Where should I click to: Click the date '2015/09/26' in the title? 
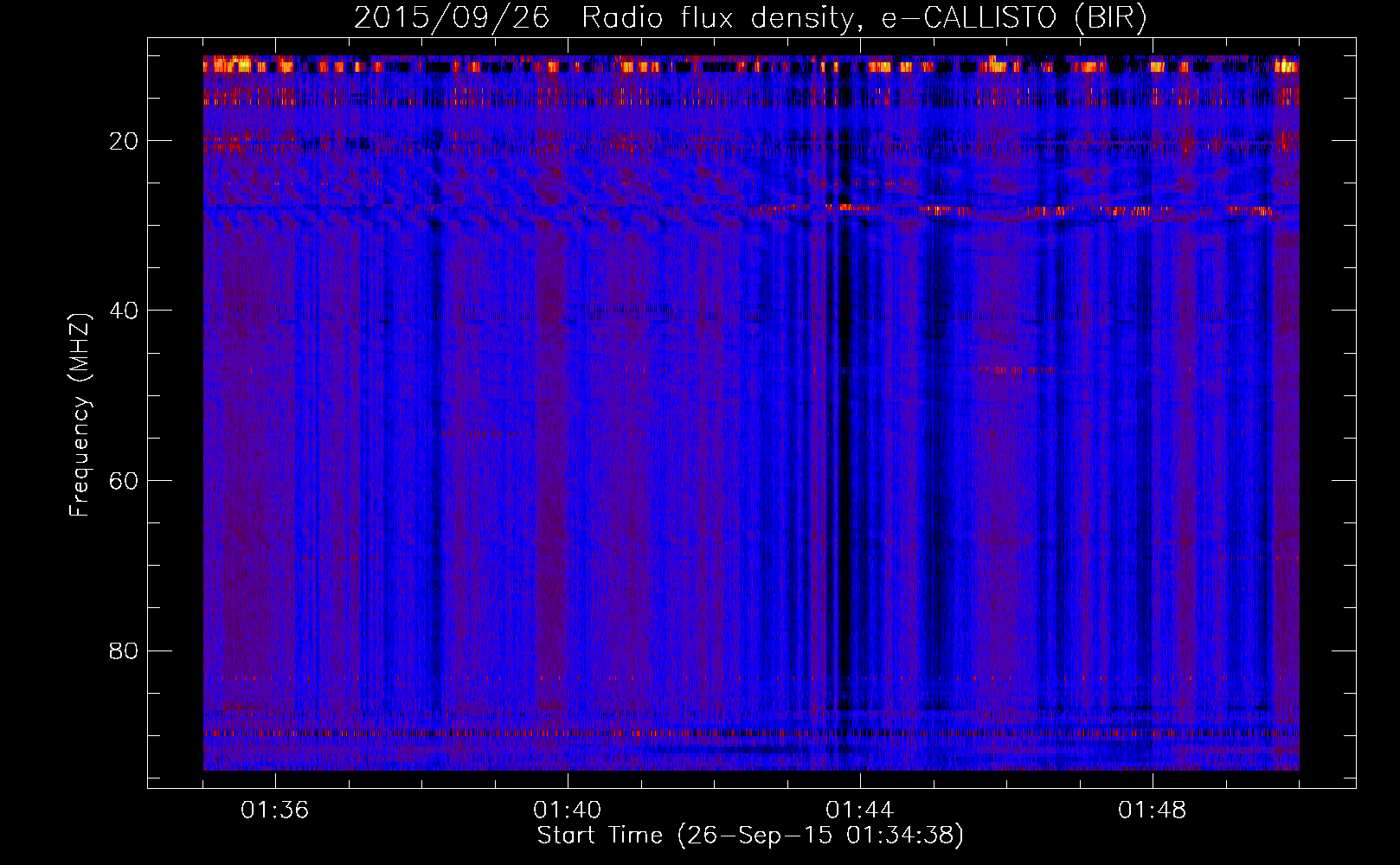coord(452,17)
